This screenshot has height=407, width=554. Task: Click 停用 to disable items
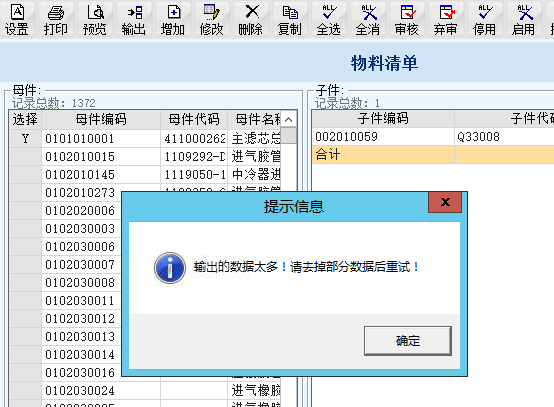485,19
